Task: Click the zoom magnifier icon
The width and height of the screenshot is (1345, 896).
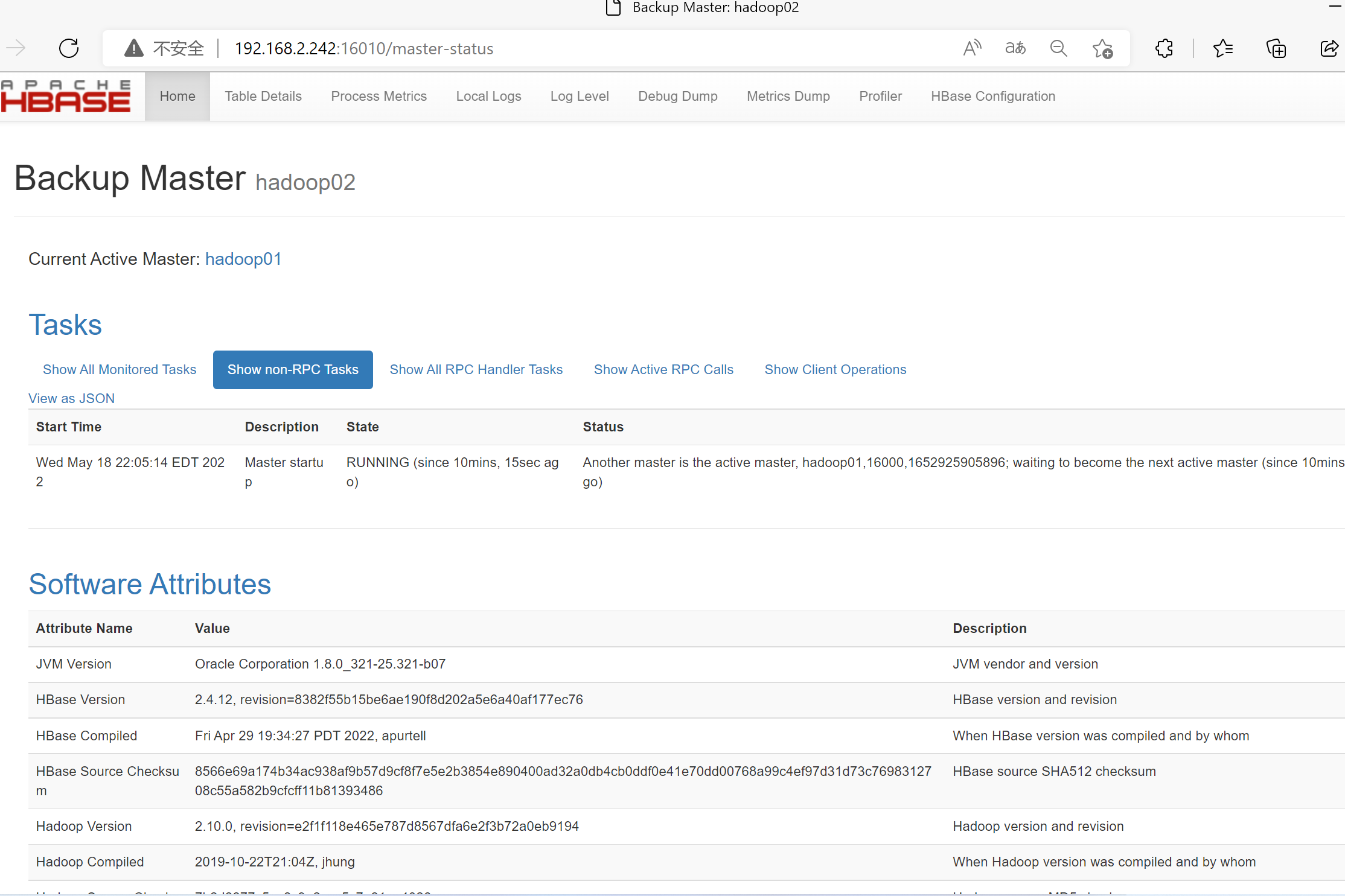Action: pyautogui.click(x=1058, y=48)
